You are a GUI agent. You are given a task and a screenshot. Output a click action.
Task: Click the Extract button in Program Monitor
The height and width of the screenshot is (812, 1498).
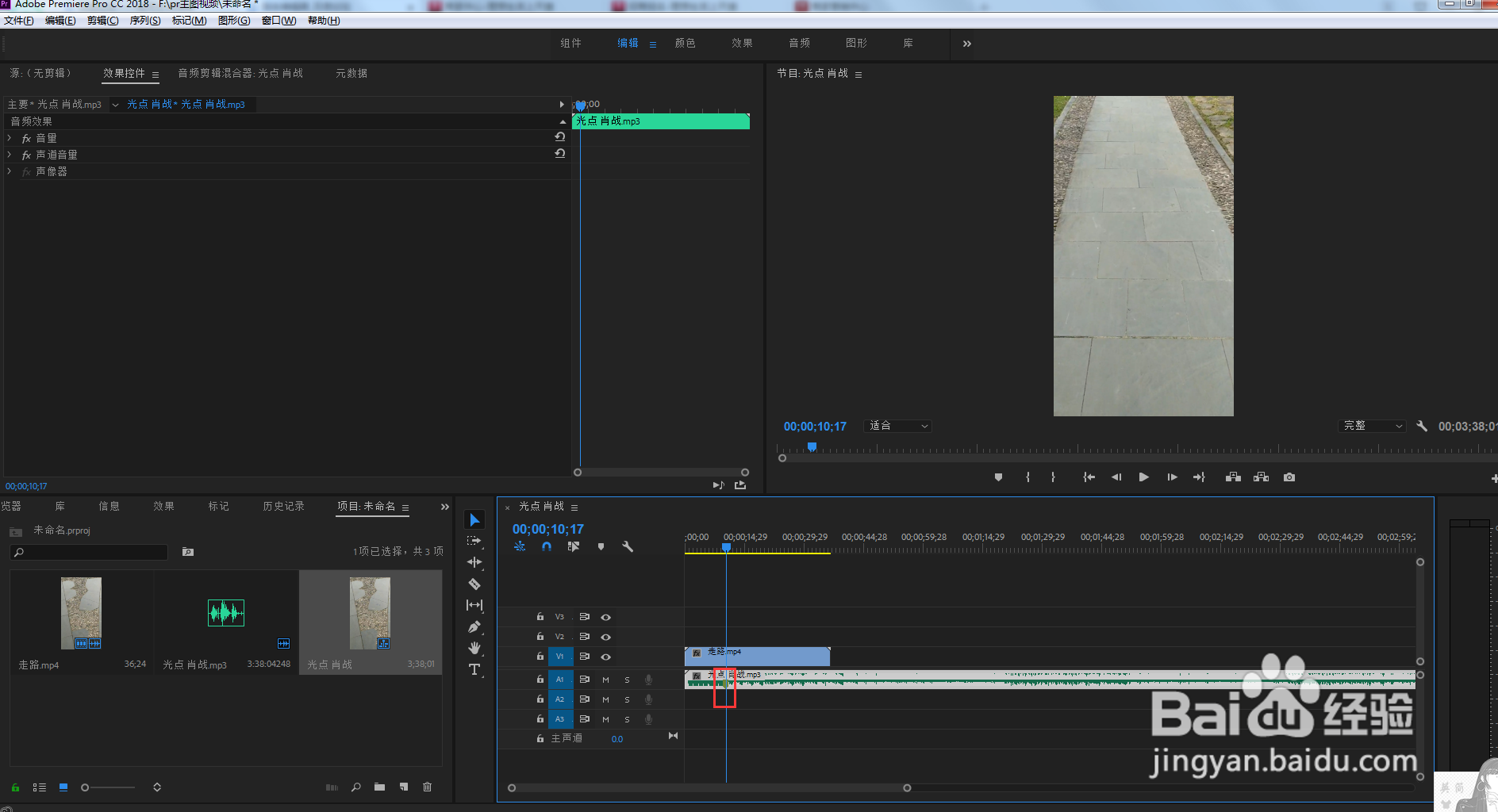[1261, 477]
